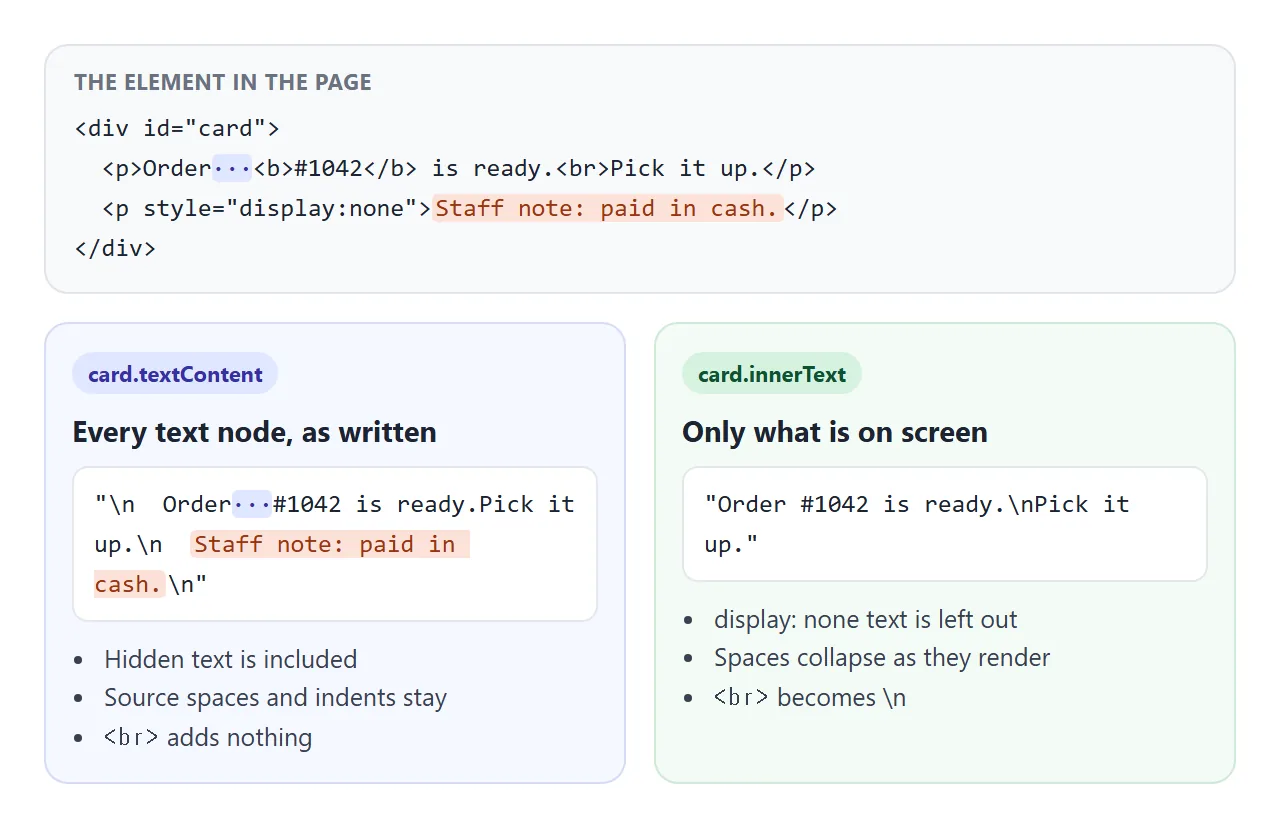Click the "Hidden text is included" bullet
Image resolution: width=1280 pixels, height=832 pixels.
[230, 659]
